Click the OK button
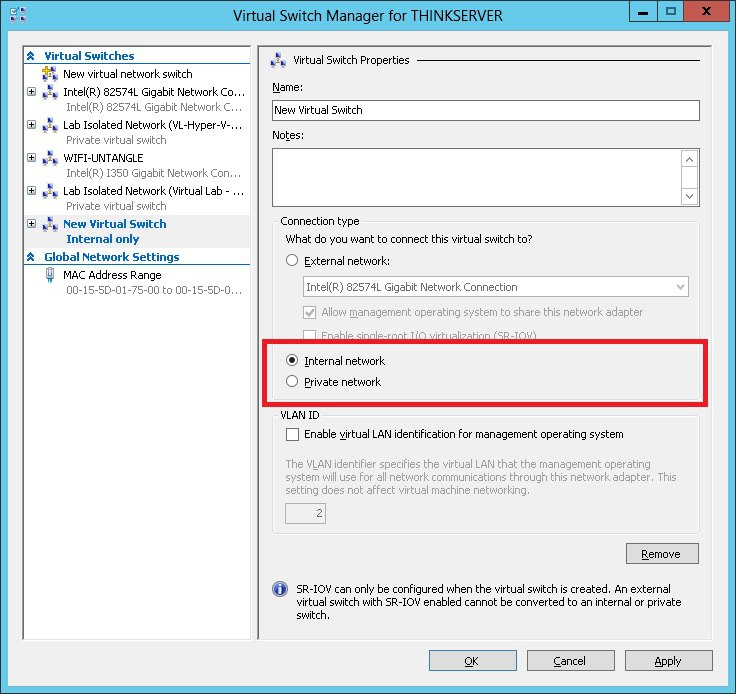Image resolution: width=736 pixels, height=694 pixels. [473, 661]
